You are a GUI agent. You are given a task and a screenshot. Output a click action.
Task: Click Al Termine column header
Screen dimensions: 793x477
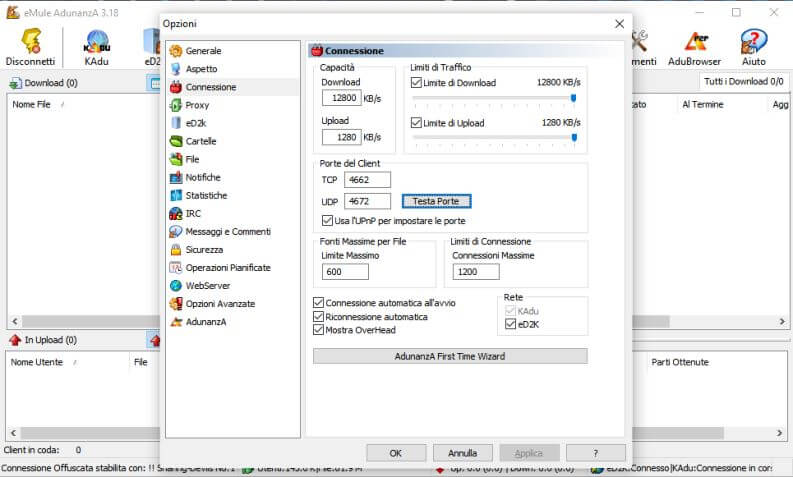click(x=702, y=104)
